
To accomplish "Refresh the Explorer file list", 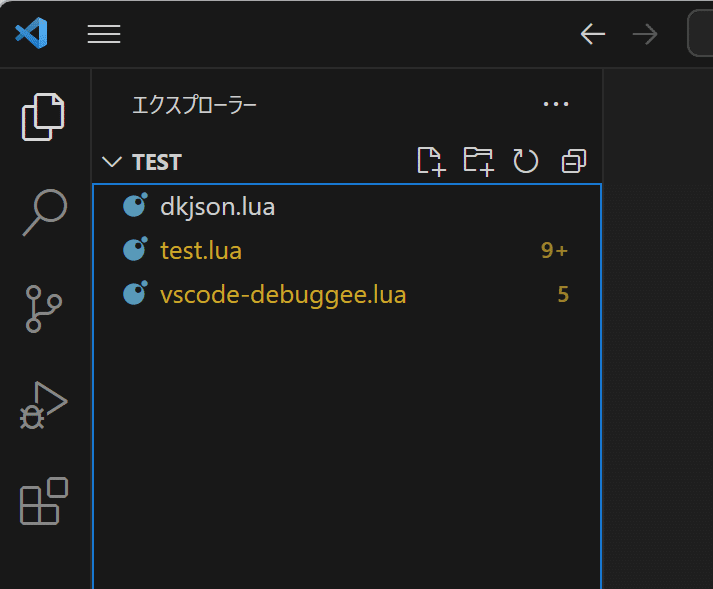I will coord(526,161).
